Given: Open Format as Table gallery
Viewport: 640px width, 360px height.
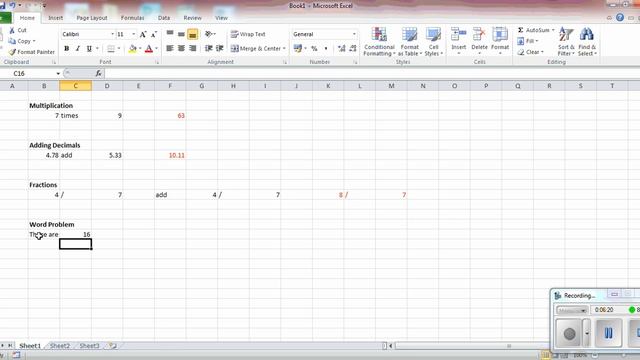Looking at the screenshot, I should (x=409, y=42).
